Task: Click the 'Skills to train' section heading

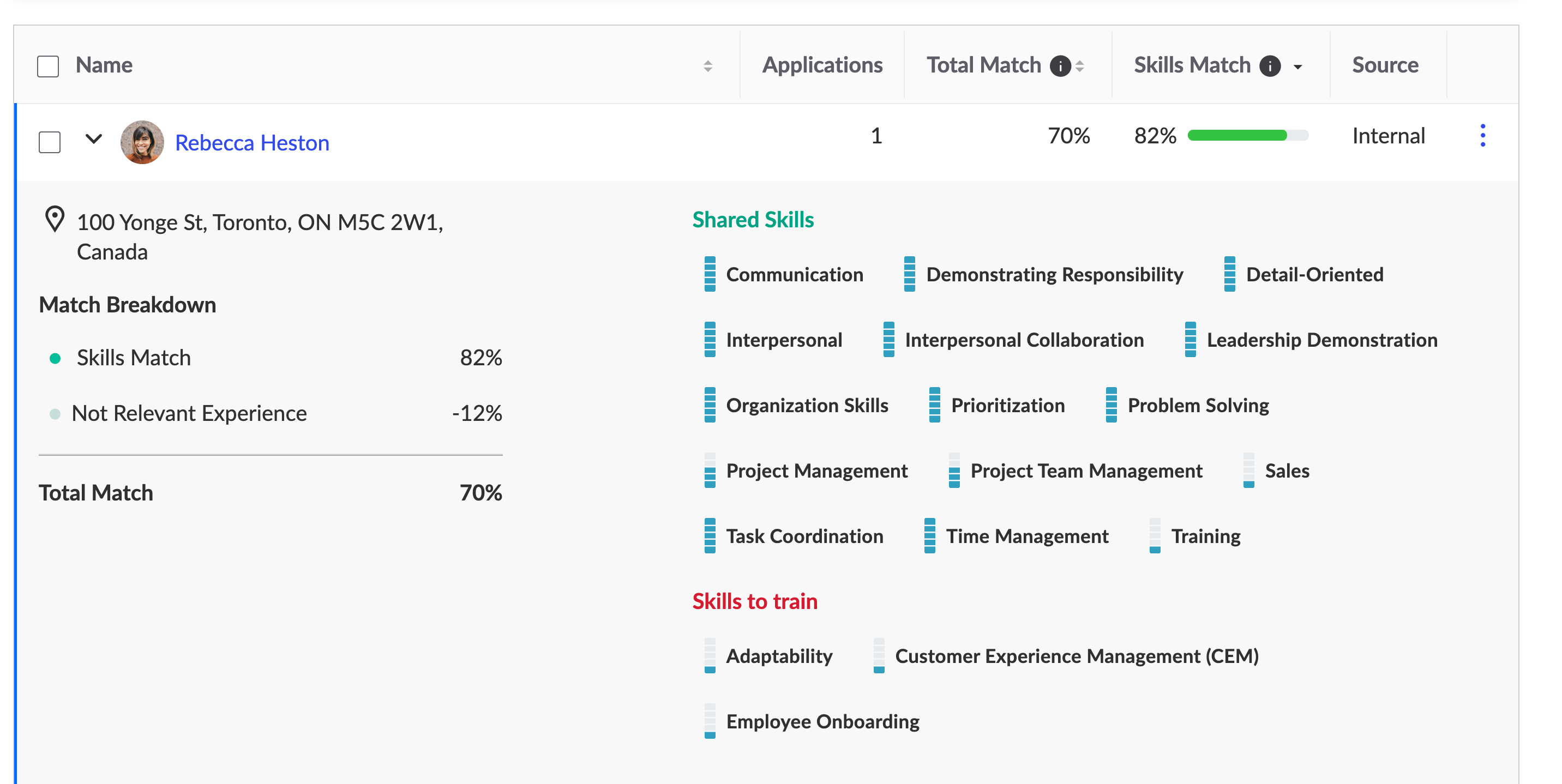Action: click(x=755, y=601)
